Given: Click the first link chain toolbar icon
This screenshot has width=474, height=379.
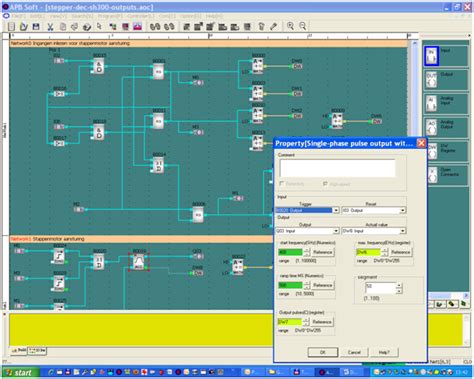Looking at the screenshot, I should [x=155, y=26].
